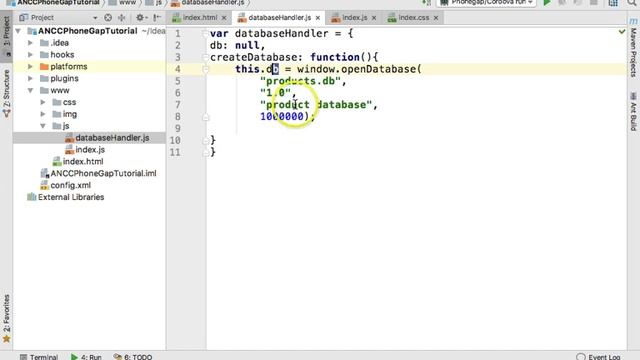Expand the css folder
The width and height of the screenshot is (640, 360).
tap(43, 102)
